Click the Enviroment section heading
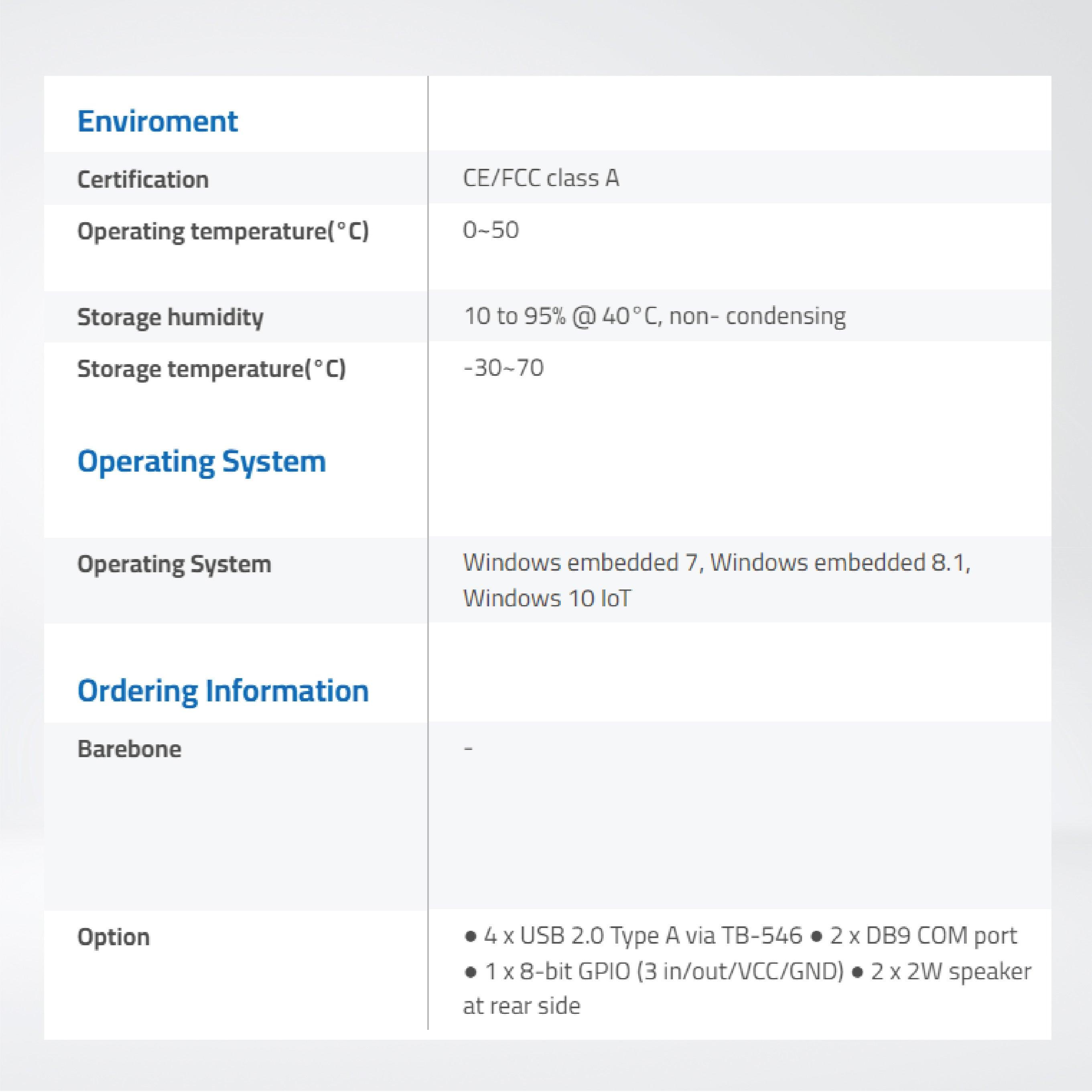Screen dimensions: 1092x1092 (x=158, y=121)
